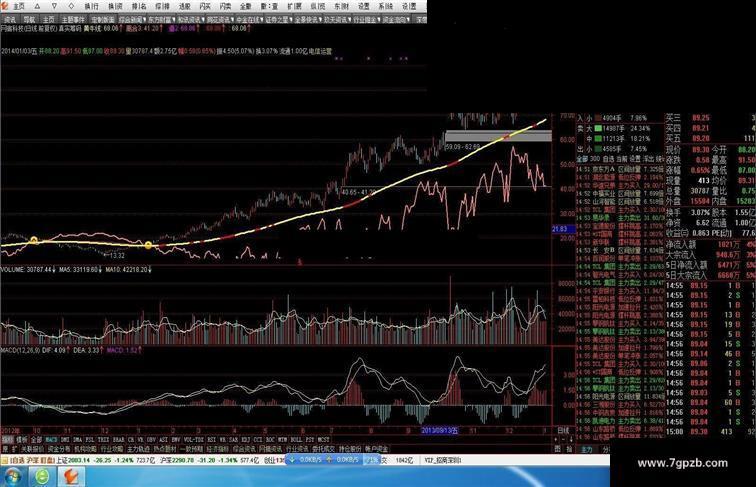Screen dimensions: 756x487
Task: Click the dark green swatch beside 4585手
Action: point(598,149)
